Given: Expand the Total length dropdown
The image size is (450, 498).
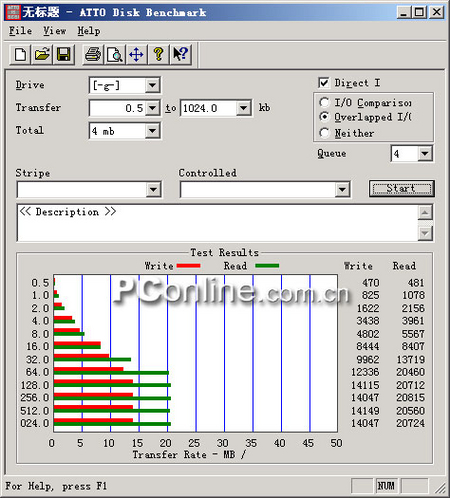Looking at the screenshot, I should coord(152,131).
